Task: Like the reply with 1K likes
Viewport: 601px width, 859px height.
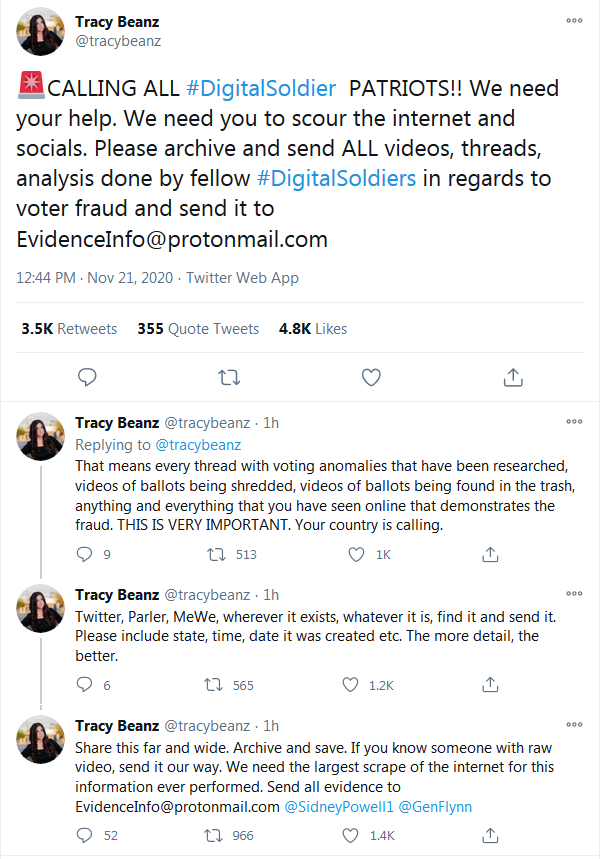Action: point(356,554)
